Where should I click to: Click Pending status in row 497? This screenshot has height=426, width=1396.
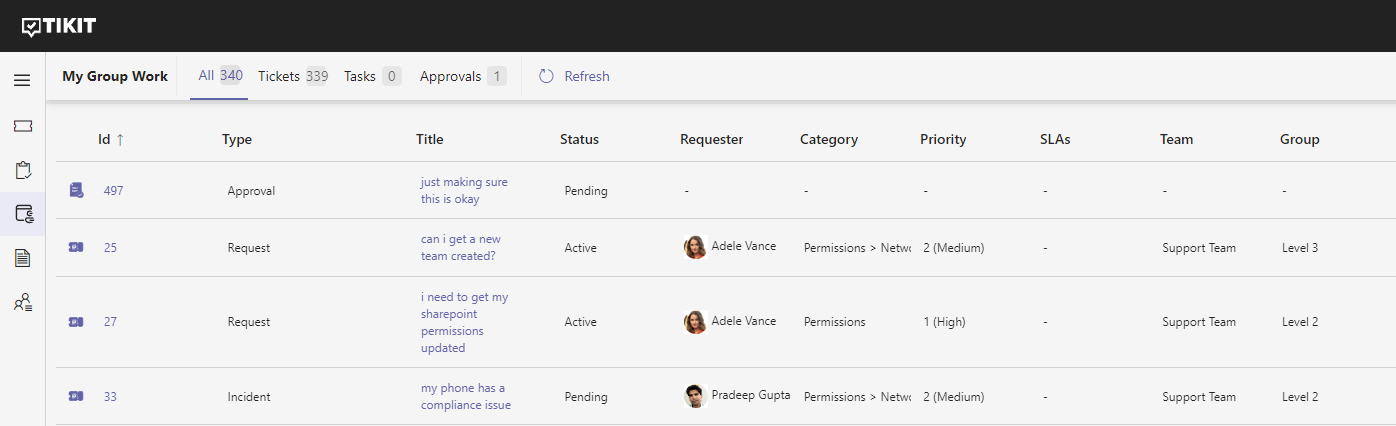pos(586,190)
